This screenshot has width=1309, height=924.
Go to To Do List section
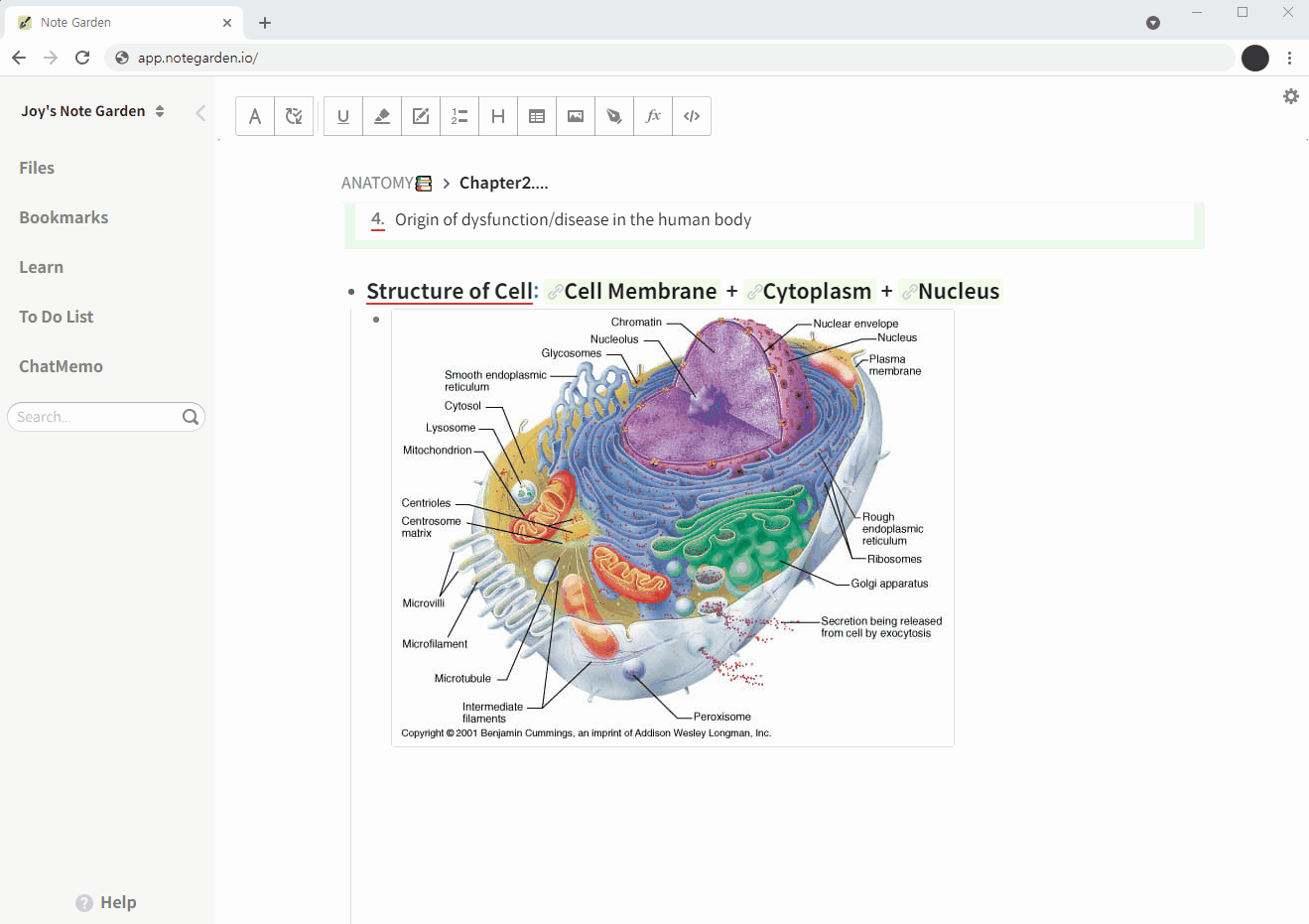coord(56,317)
